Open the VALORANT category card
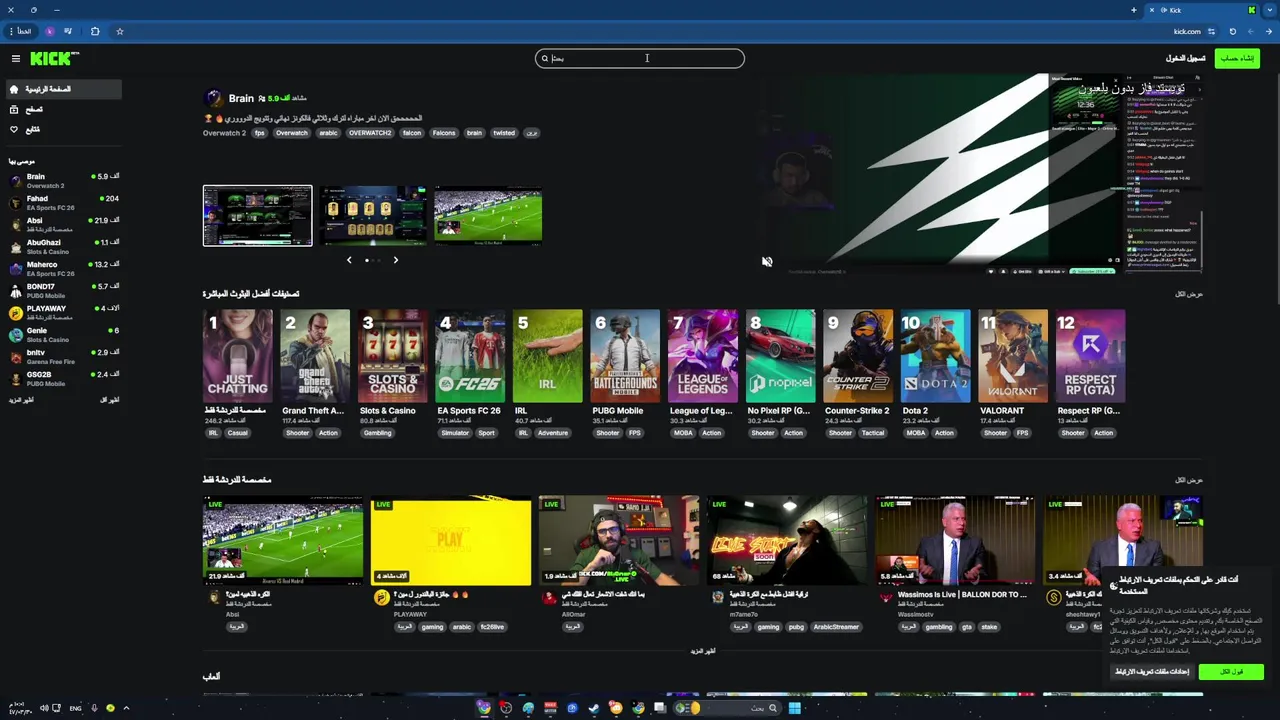The width and height of the screenshot is (1280, 720). coord(1012,356)
